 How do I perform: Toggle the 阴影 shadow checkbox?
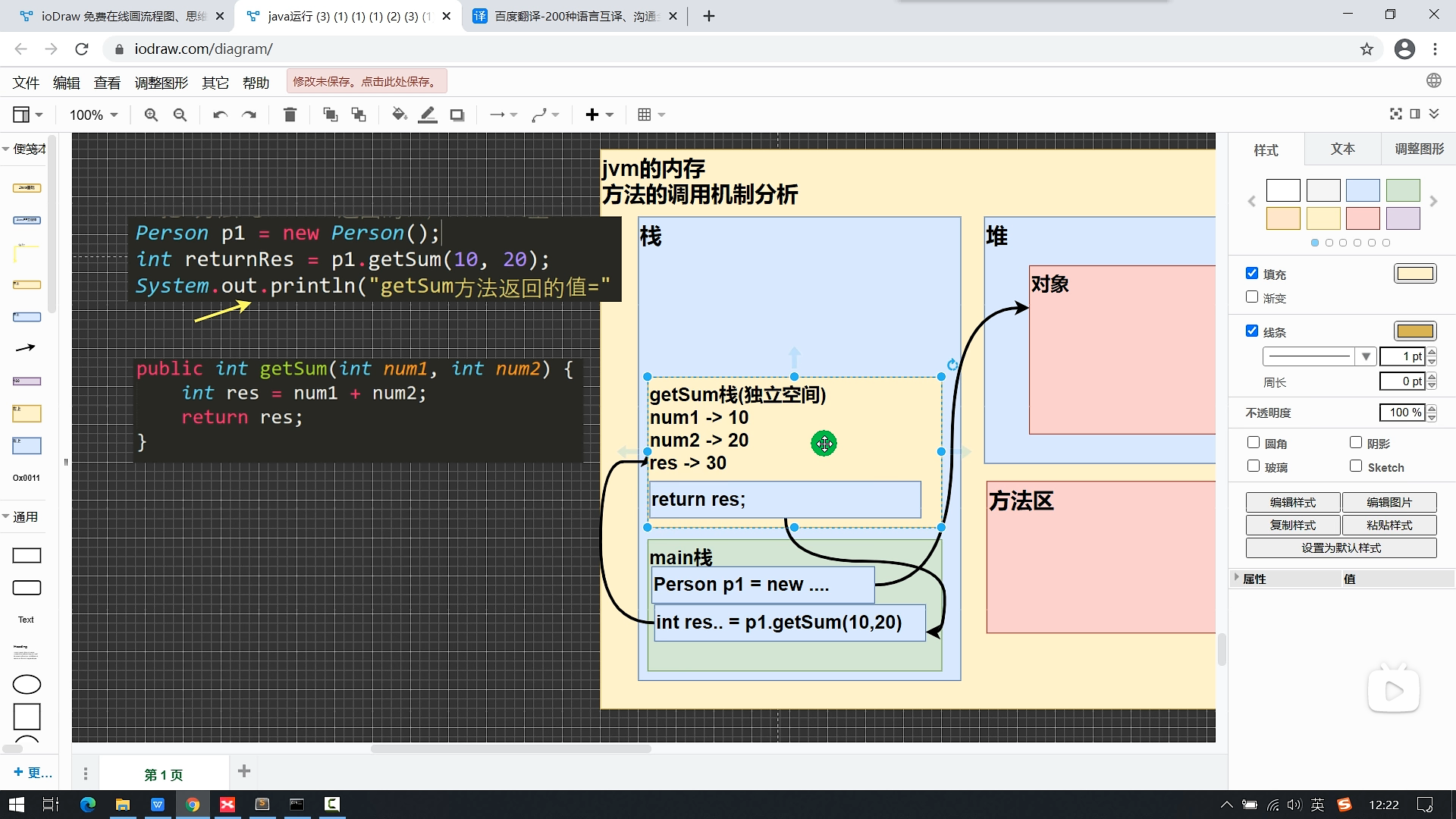click(1356, 443)
